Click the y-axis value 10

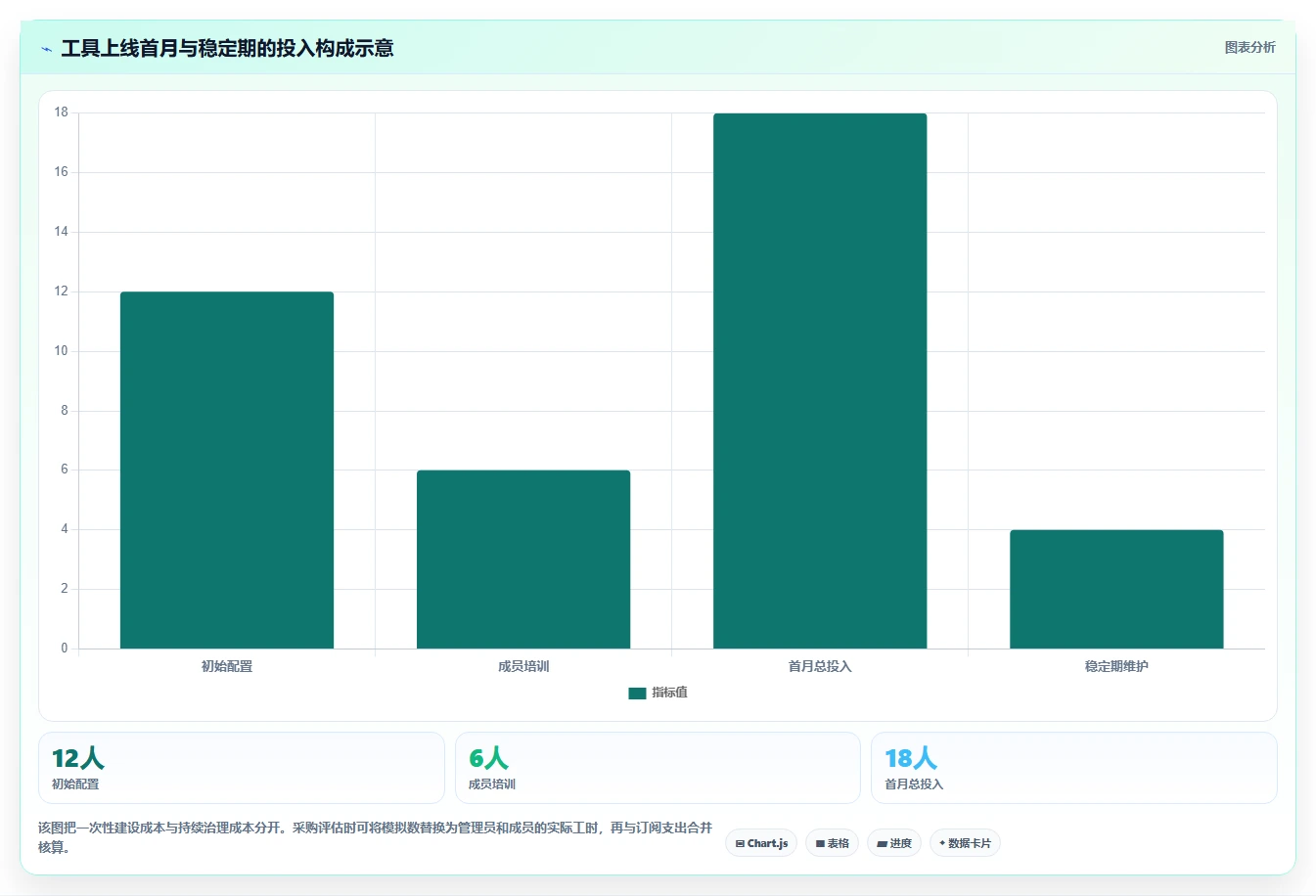pos(62,351)
